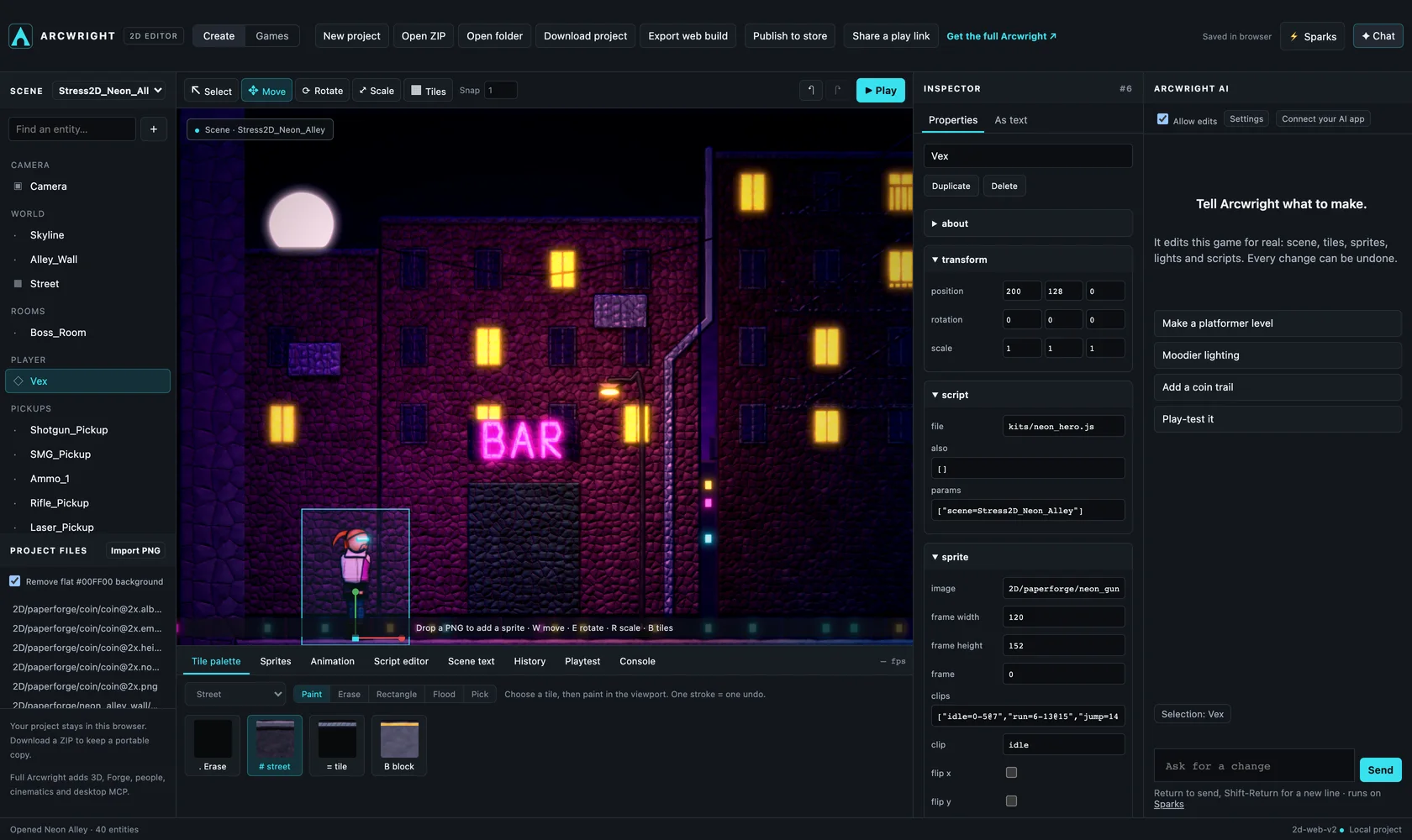Open Get the full Arcwright link
1412x840 pixels.
pos(1001,36)
